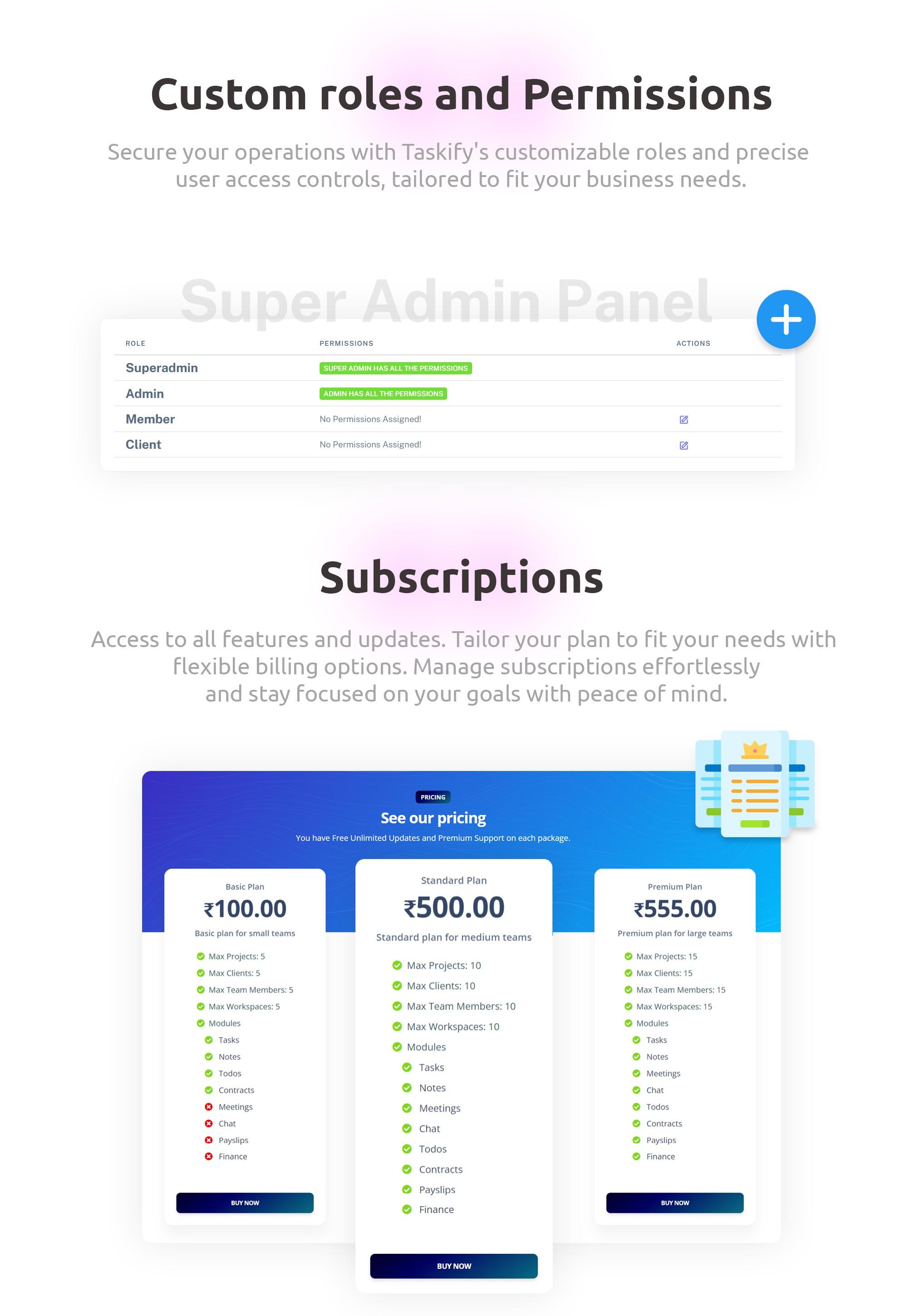
Task: Click the green ADMIN HAS ALL PERMISSIONS badge
Action: tap(383, 394)
